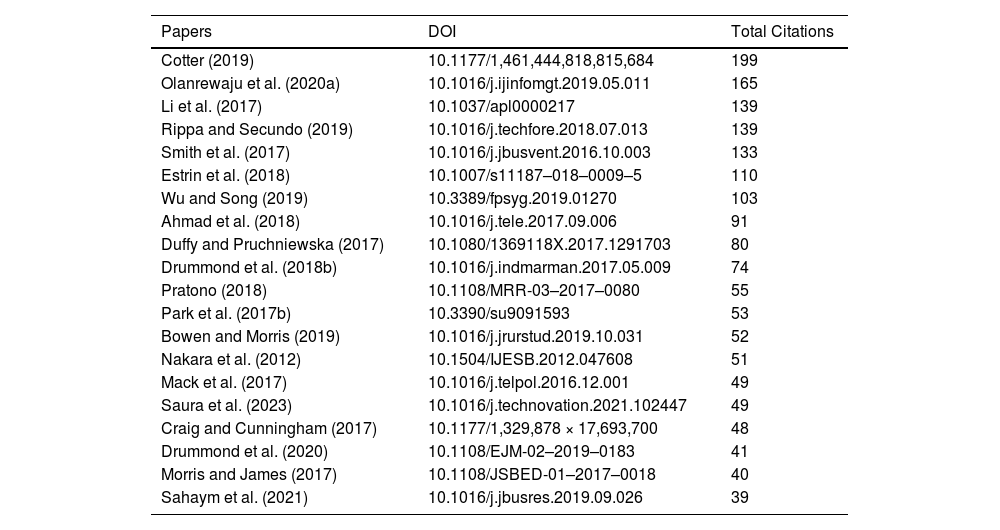
Task: Select the Saura et al. (2023) paper
Action: [x=226, y=405]
